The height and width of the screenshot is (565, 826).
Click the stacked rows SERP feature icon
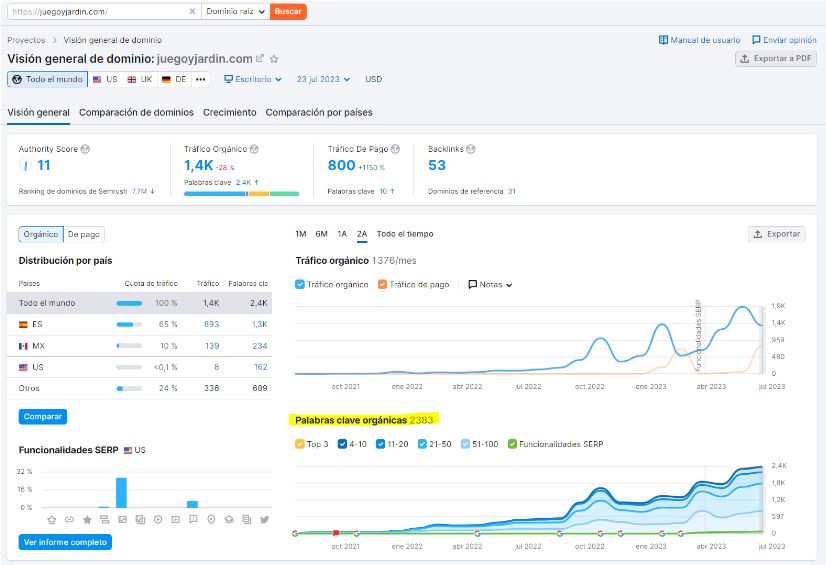pos(105,520)
